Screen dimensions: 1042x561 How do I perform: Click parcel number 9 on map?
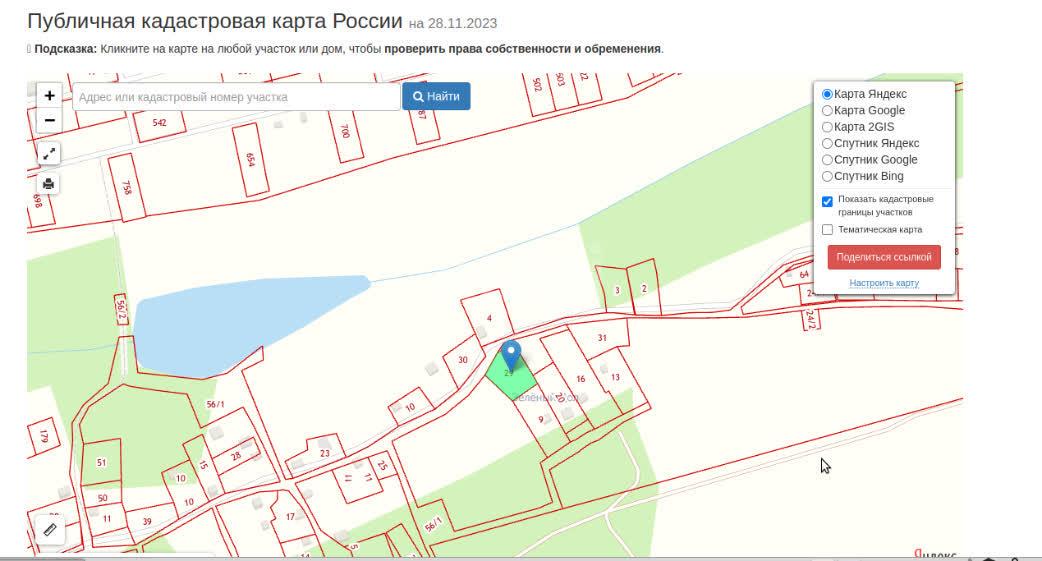542,419
